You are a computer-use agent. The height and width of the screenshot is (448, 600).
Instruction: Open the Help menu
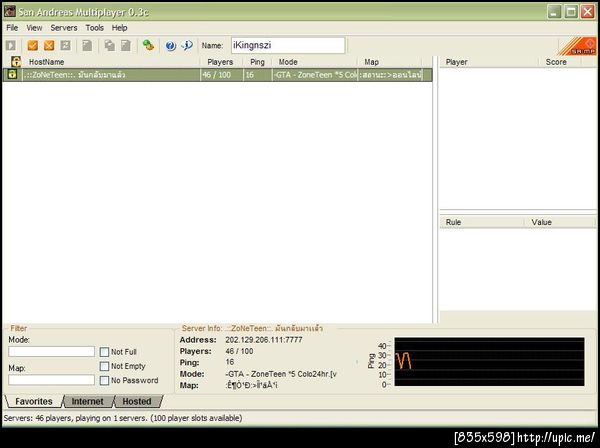coord(119,28)
